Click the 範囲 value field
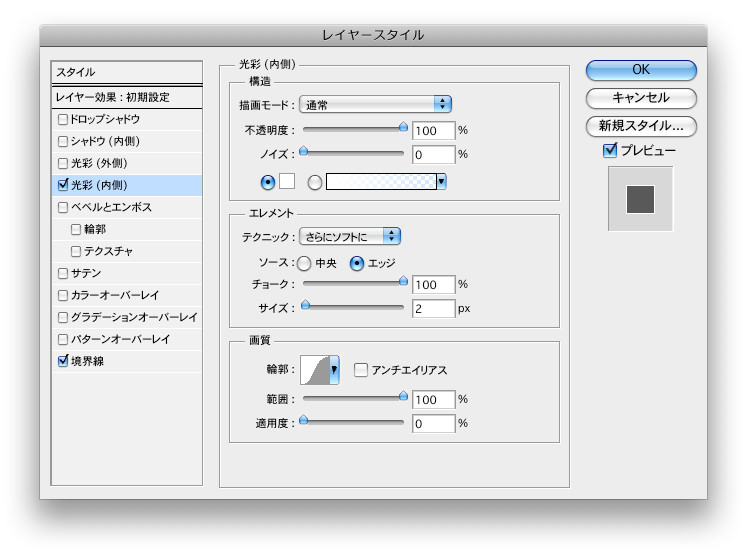 pyautogui.click(x=434, y=400)
